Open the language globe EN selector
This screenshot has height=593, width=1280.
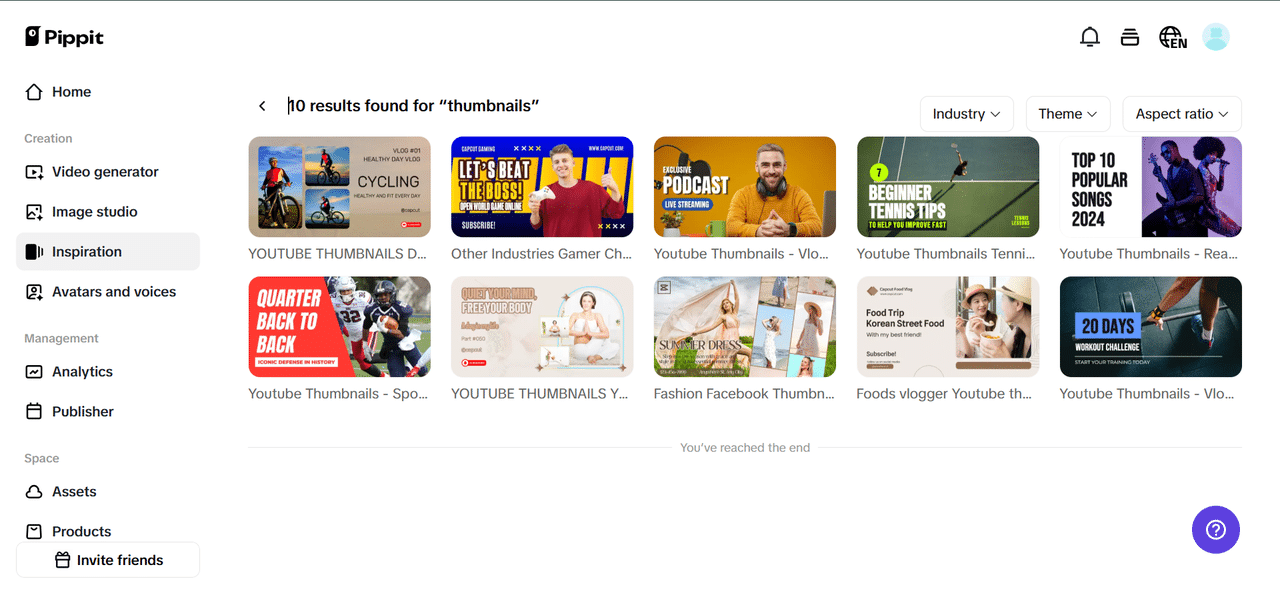[x=1173, y=37]
